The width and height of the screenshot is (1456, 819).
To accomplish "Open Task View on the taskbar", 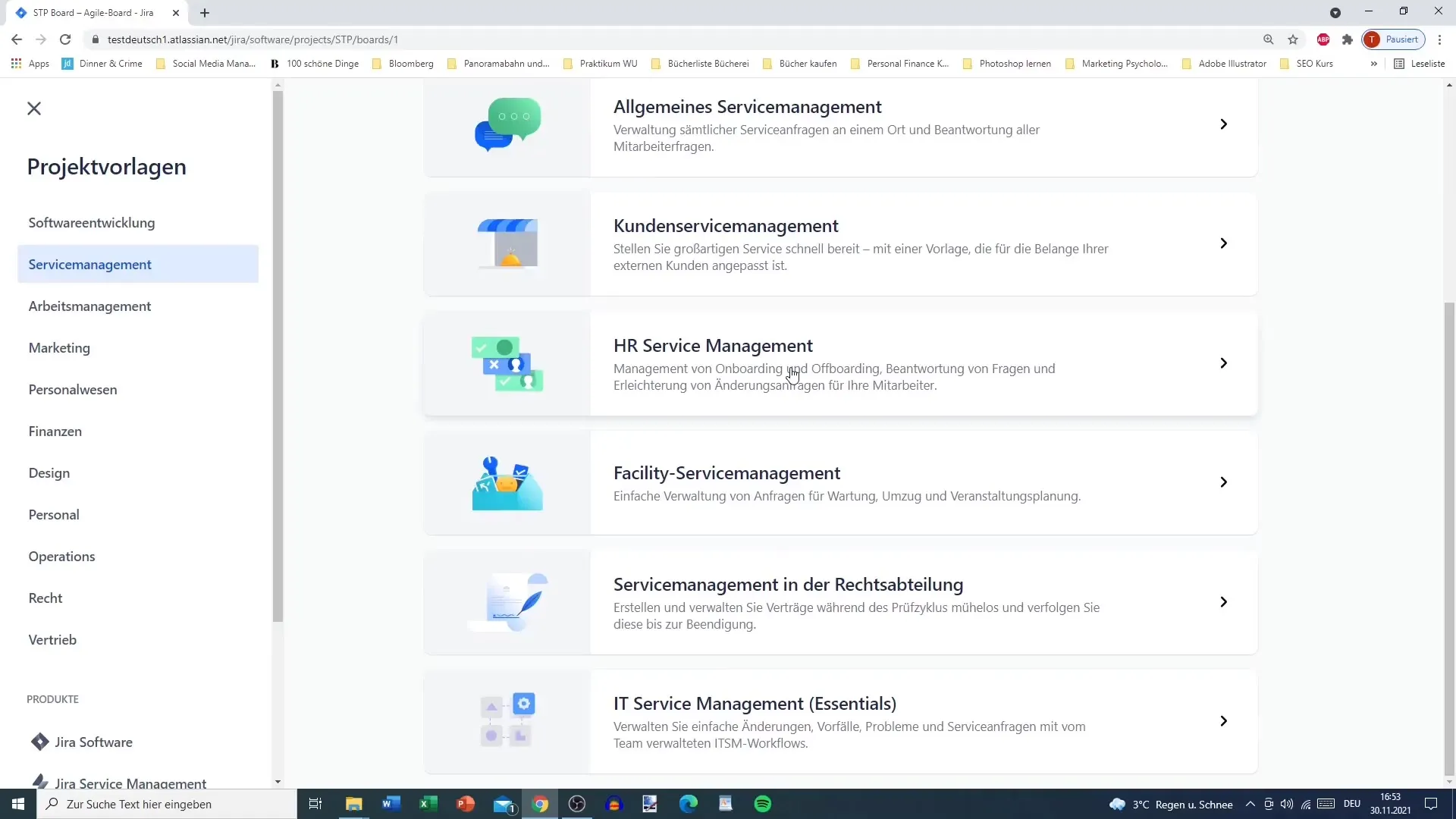I will (315, 804).
